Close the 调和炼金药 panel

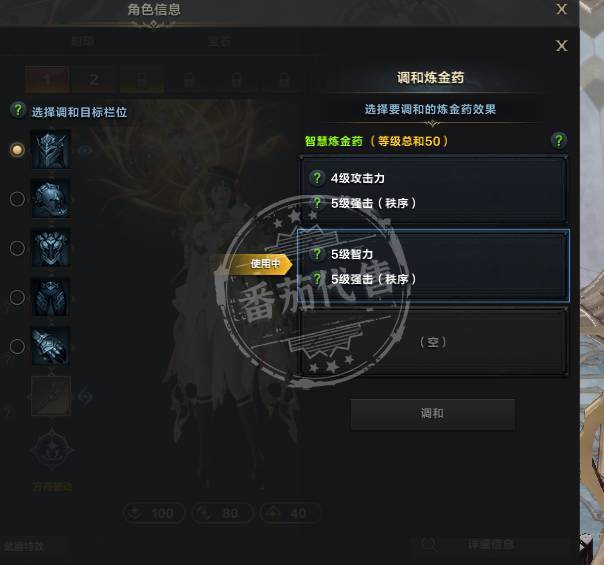pos(561,46)
